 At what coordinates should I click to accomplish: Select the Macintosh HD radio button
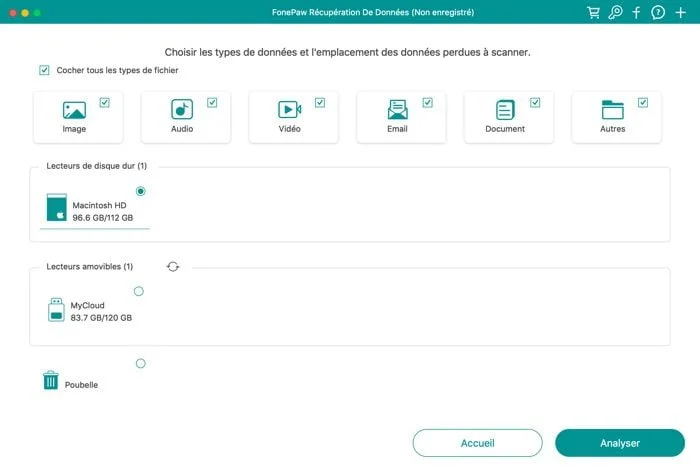[141, 191]
